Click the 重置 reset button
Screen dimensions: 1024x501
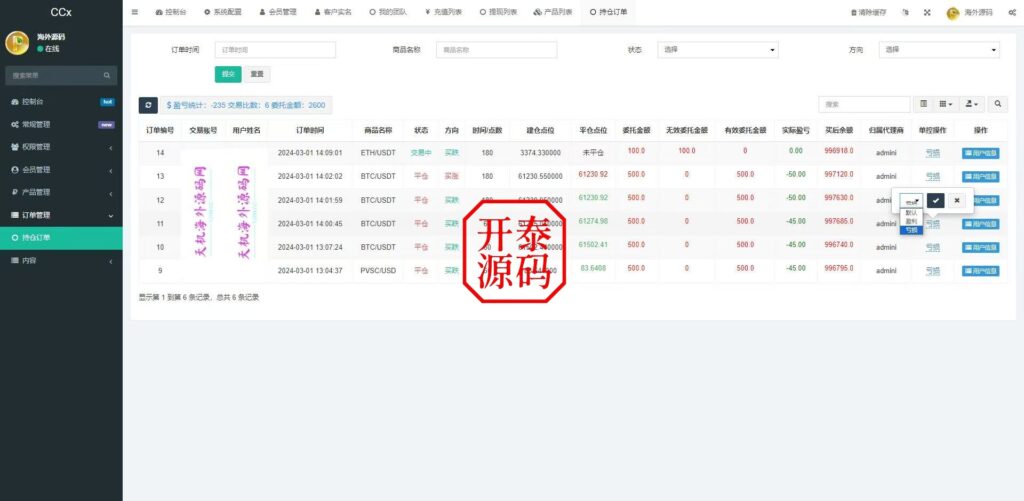click(x=257, y=74)
